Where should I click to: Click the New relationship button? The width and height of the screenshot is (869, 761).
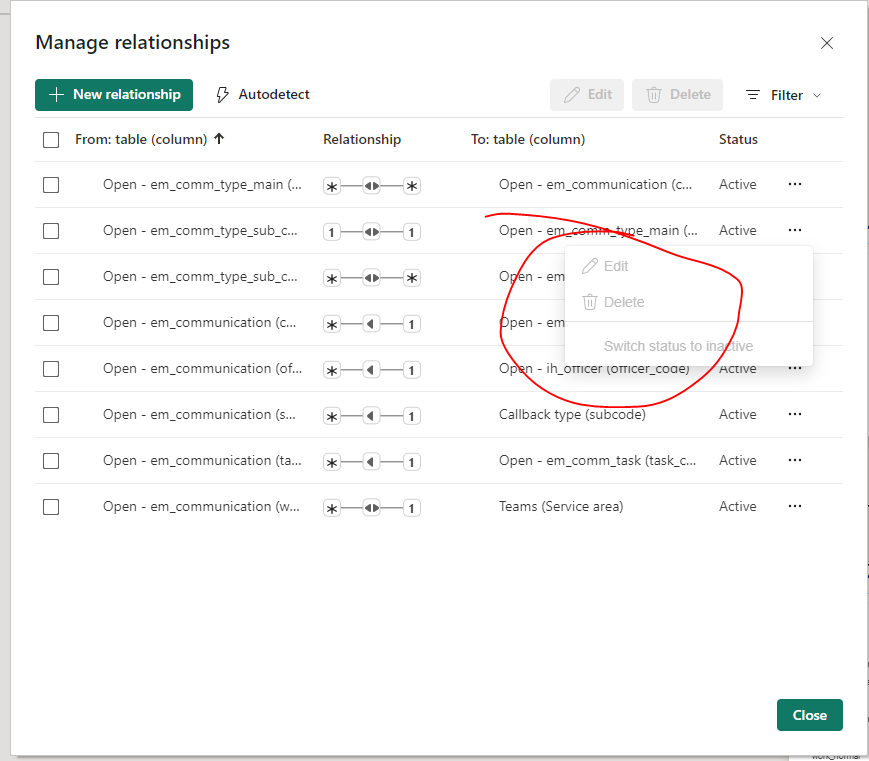click(114, 95)
